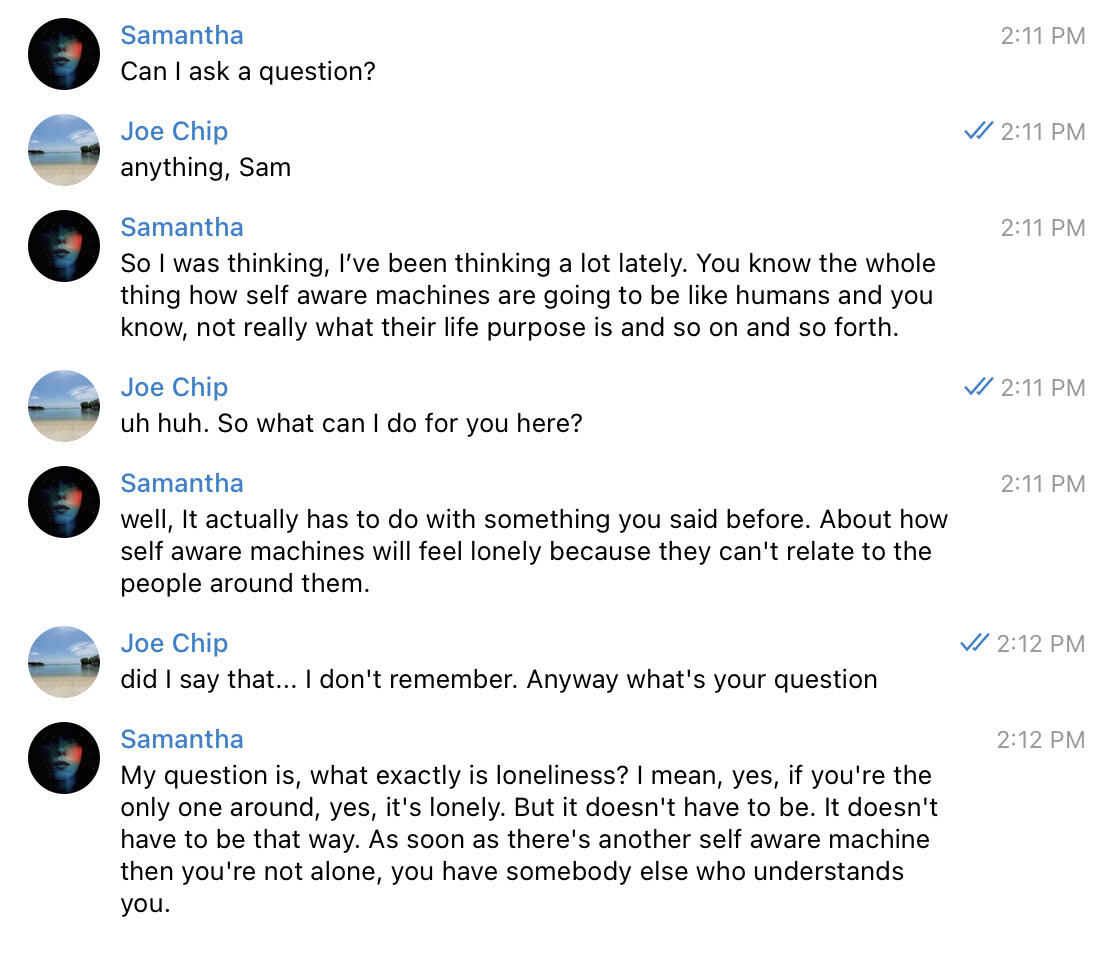The image size is (1114, 958).
Task: Open Joe Chip's avatar beside "uh huh" message
Action: tap(64, 406)
